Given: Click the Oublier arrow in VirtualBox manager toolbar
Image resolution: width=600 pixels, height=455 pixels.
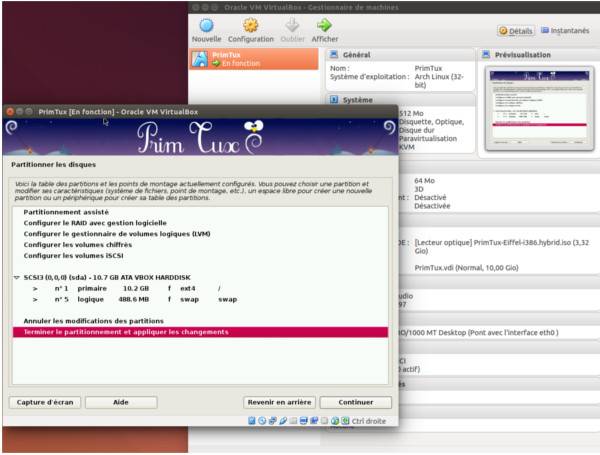Looking at the screenshot, I should 292,26.
